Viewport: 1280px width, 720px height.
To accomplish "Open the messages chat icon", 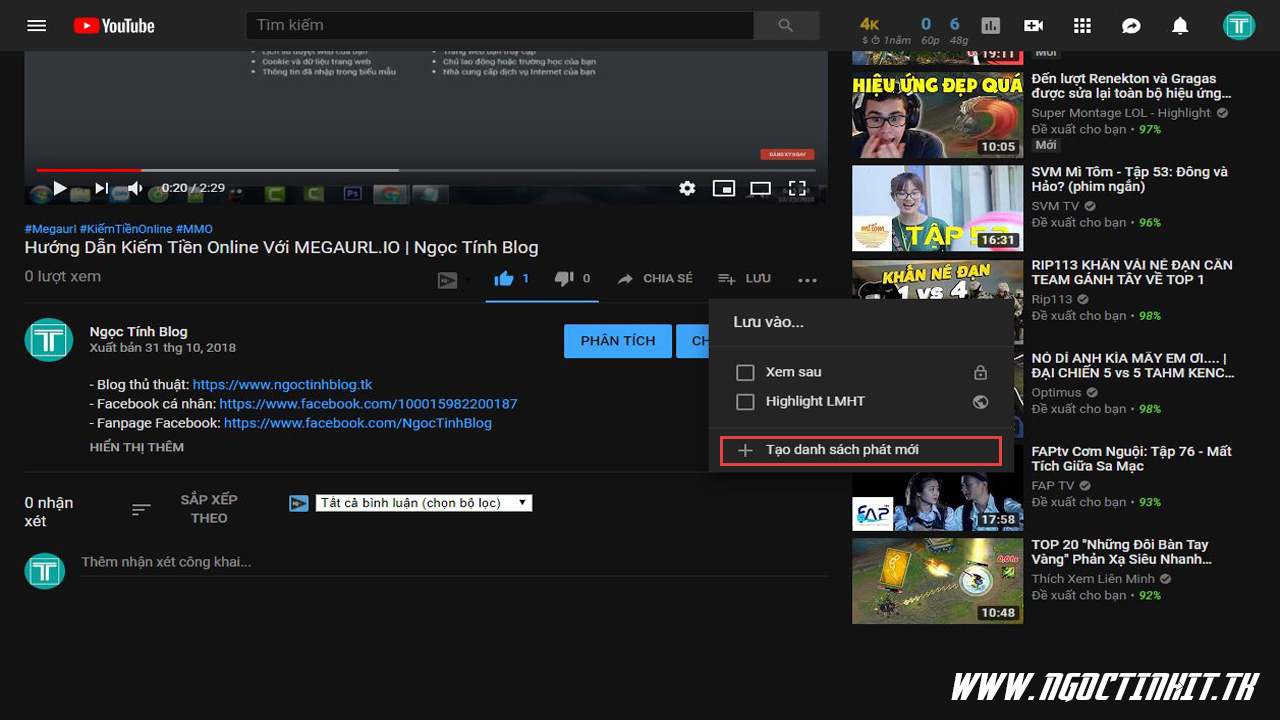I will [x=1131, y=26].
